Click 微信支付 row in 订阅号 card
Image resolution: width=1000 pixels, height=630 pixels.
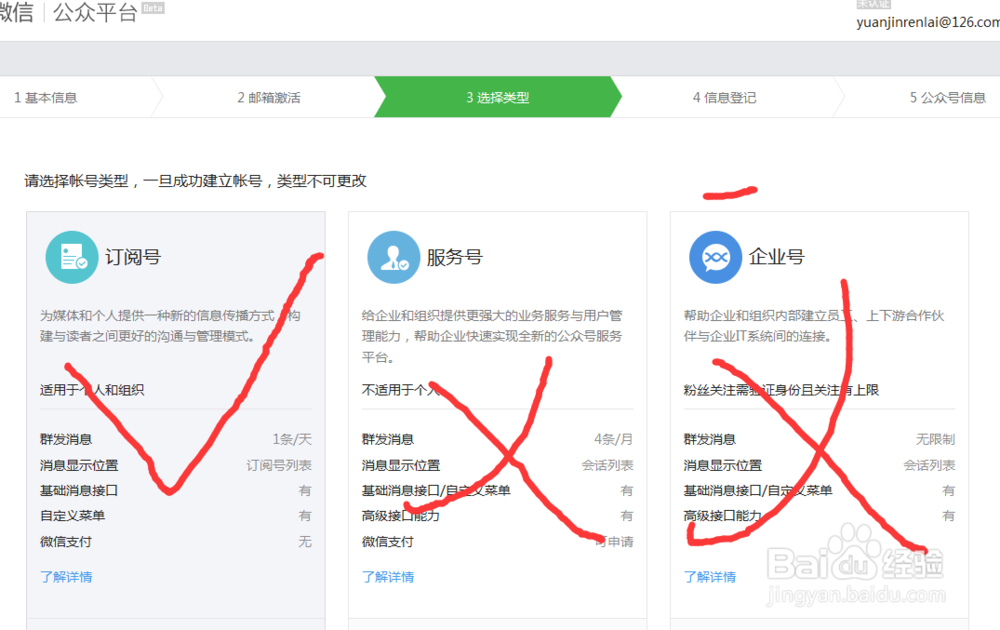(175, 541)
